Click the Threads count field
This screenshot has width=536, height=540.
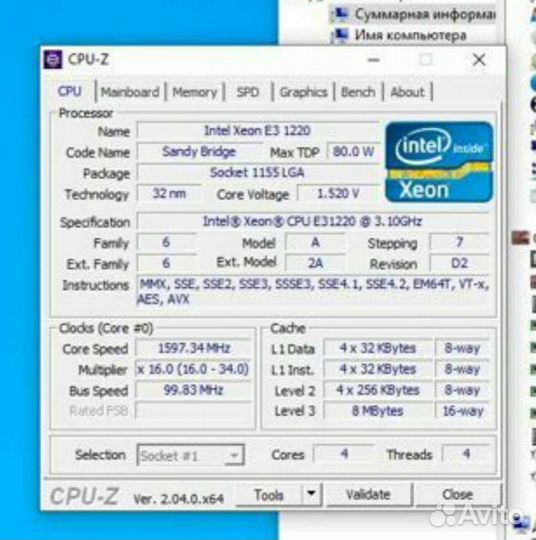pyautogui.click(x=466, y=454)
